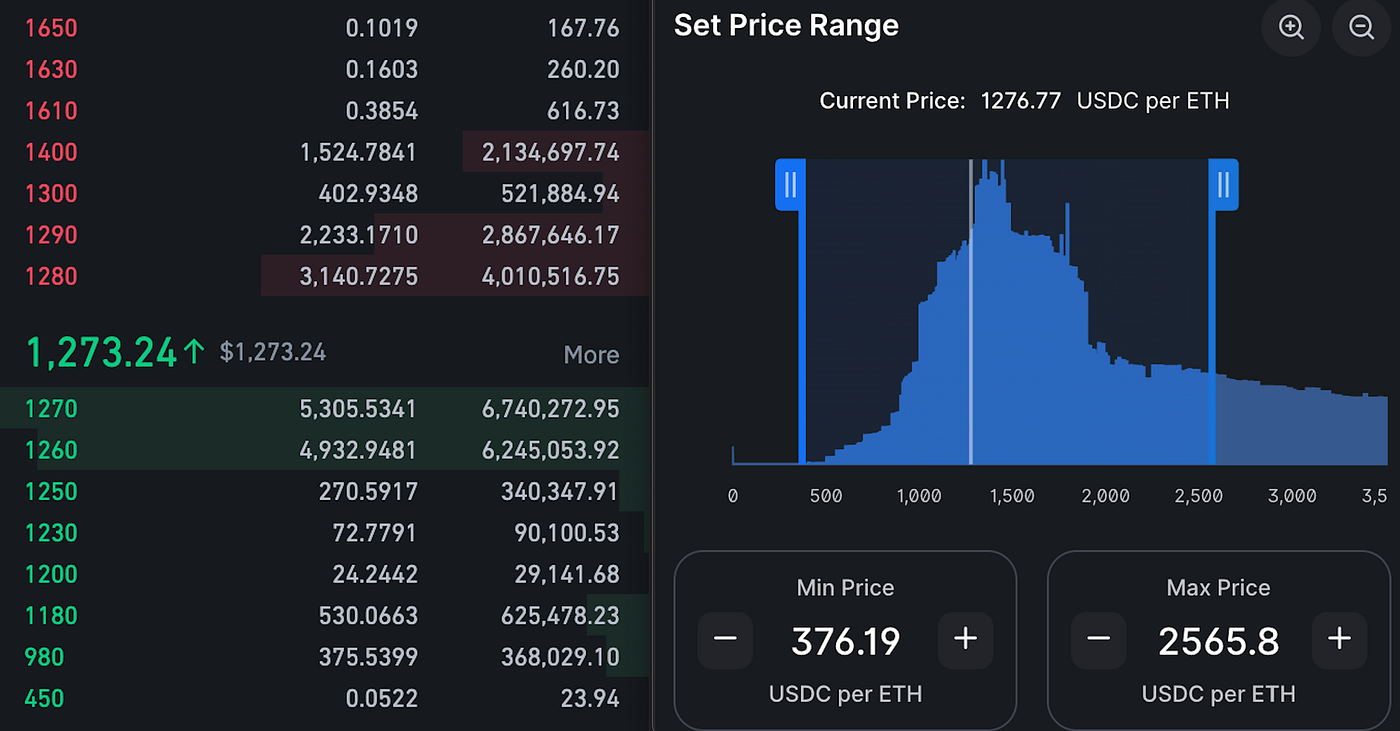
Task: Click the Current Price value 1276.77
Action: pos(1020,100)
